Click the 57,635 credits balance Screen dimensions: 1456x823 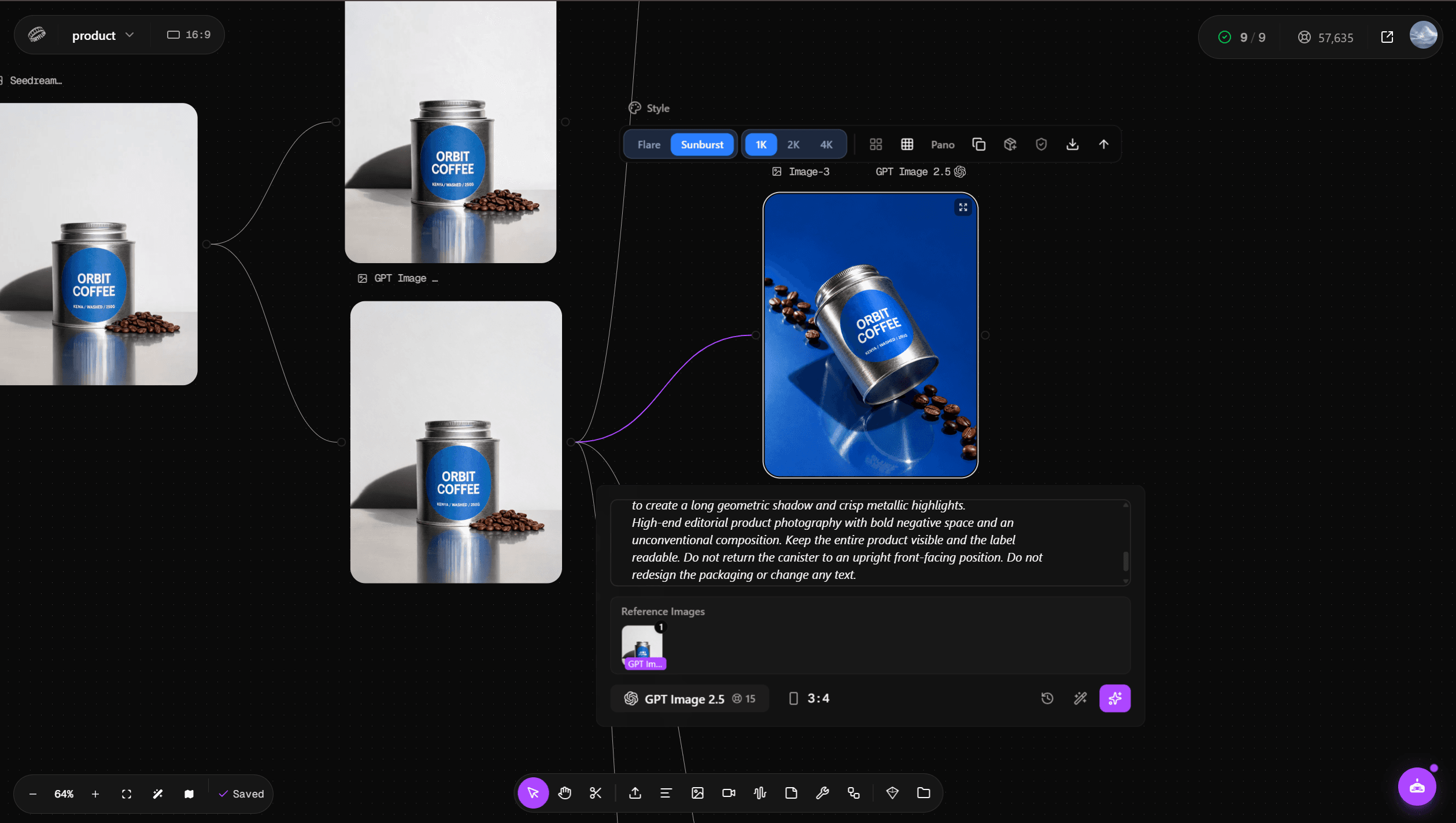(x=1325, y=38)
